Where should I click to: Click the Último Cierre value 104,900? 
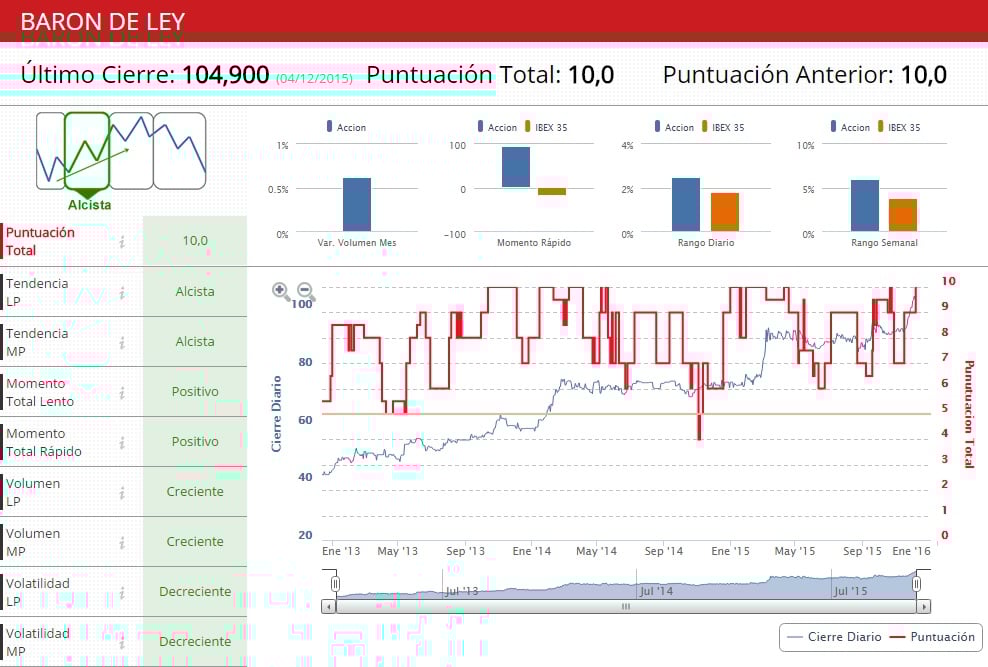point(226,75)
